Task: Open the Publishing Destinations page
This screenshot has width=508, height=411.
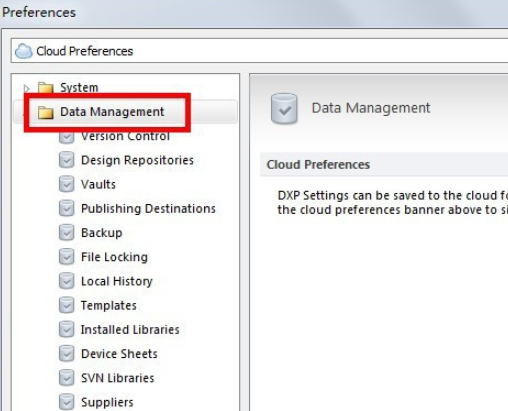Action: [x=148, y=209]
